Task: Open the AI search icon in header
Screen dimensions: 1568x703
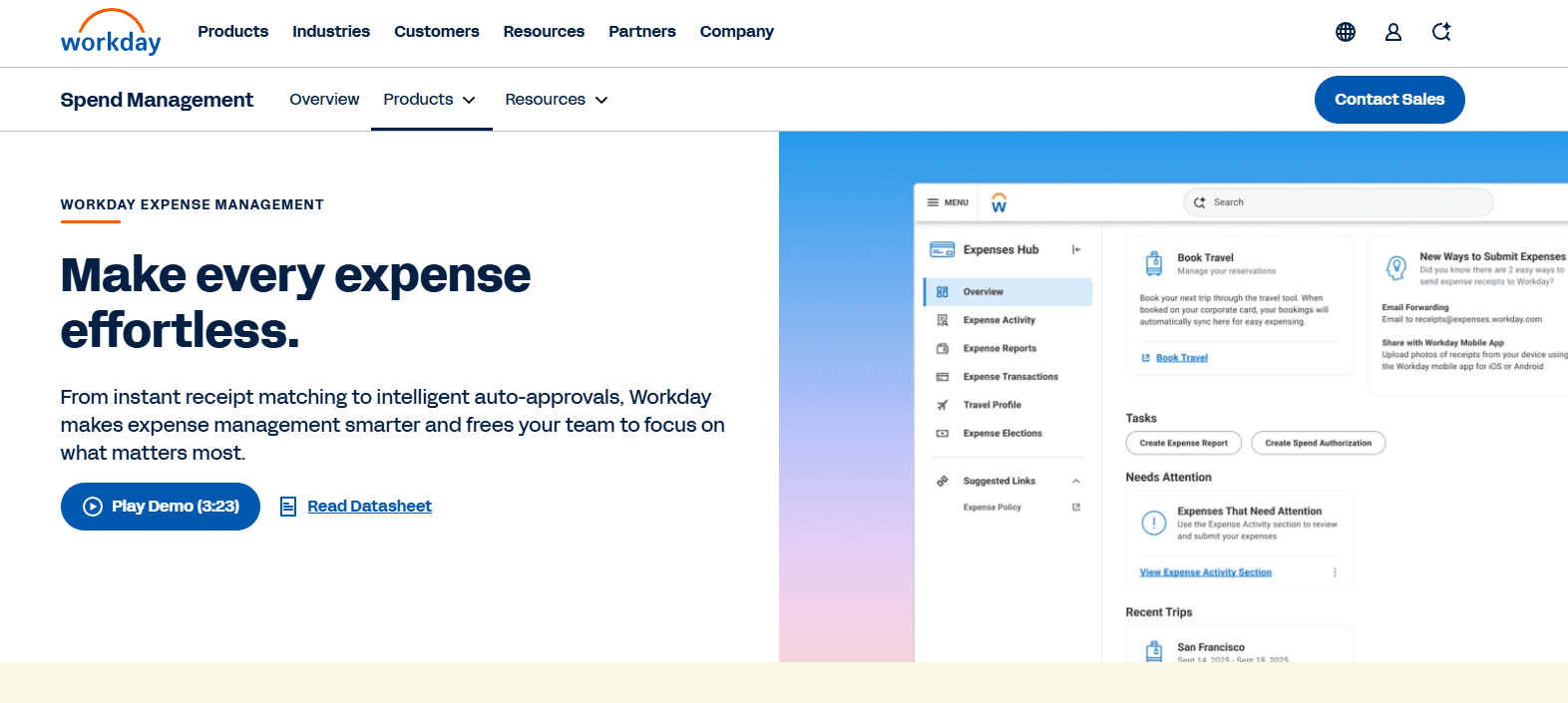Action: coord(1441,32)
